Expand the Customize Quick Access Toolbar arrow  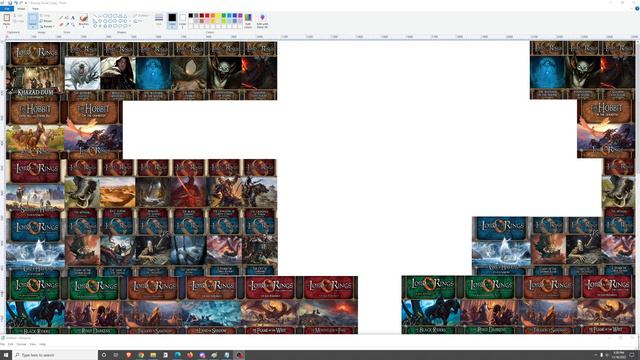tap(26, 3)
